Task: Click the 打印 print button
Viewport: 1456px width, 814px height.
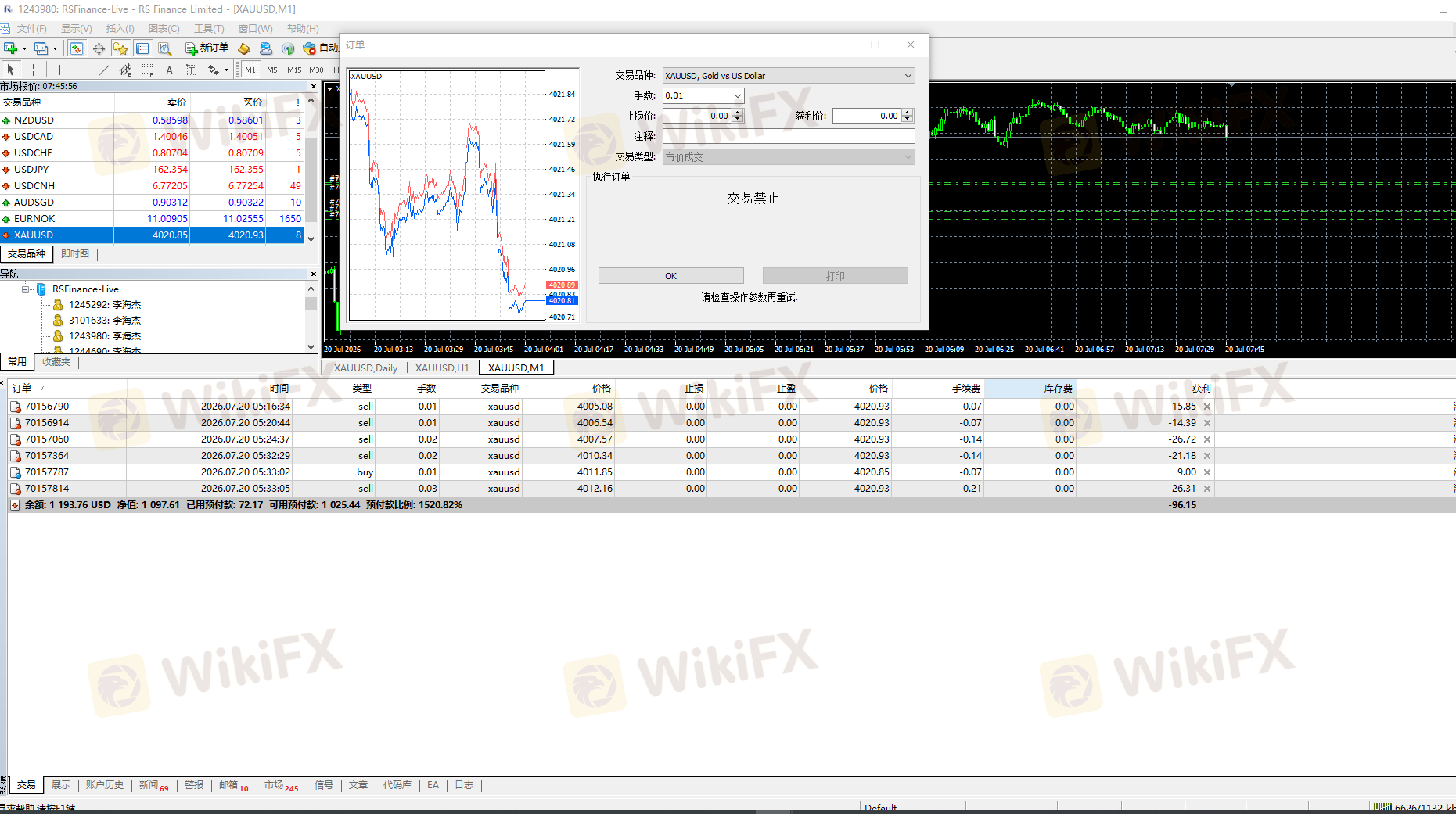Action: (x=836, y=276)
